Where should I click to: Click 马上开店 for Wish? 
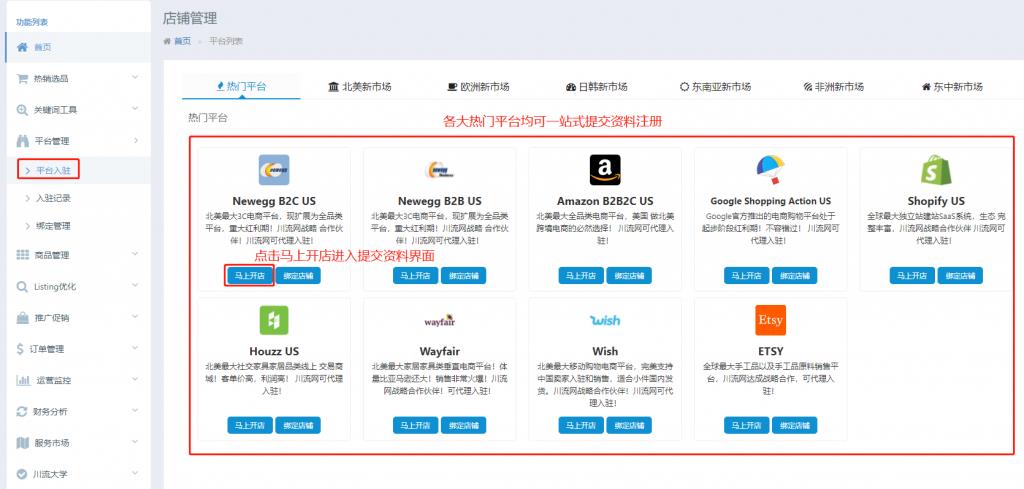[581, 425]
